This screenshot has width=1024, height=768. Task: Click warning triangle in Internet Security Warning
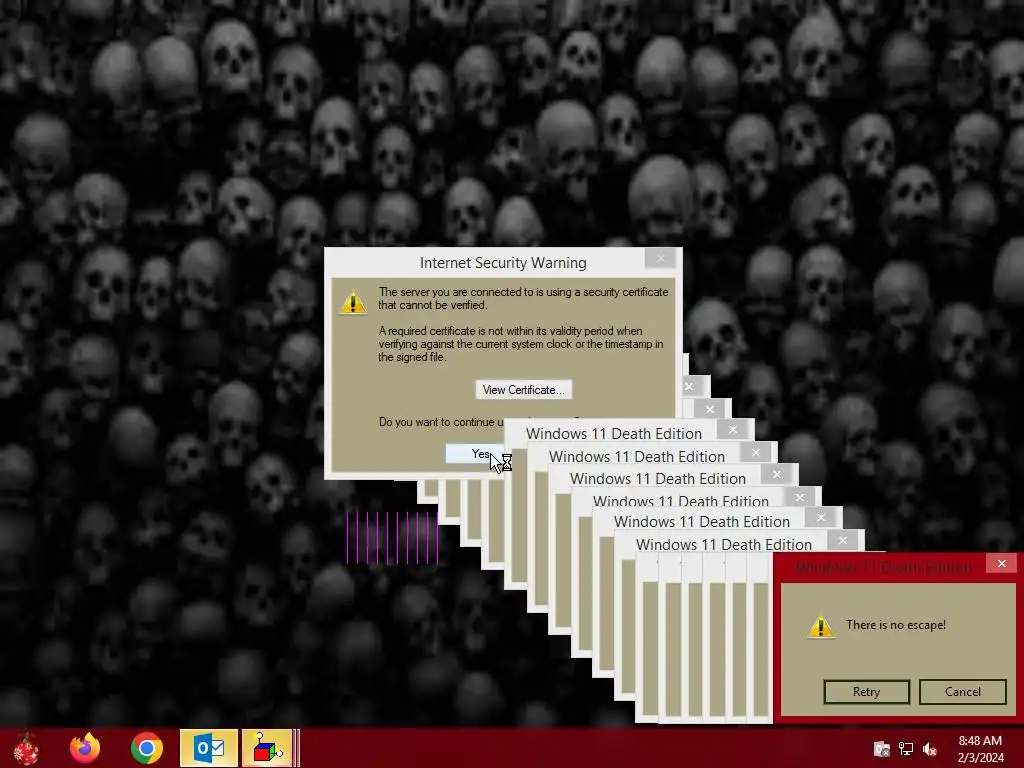pos(353,302)
